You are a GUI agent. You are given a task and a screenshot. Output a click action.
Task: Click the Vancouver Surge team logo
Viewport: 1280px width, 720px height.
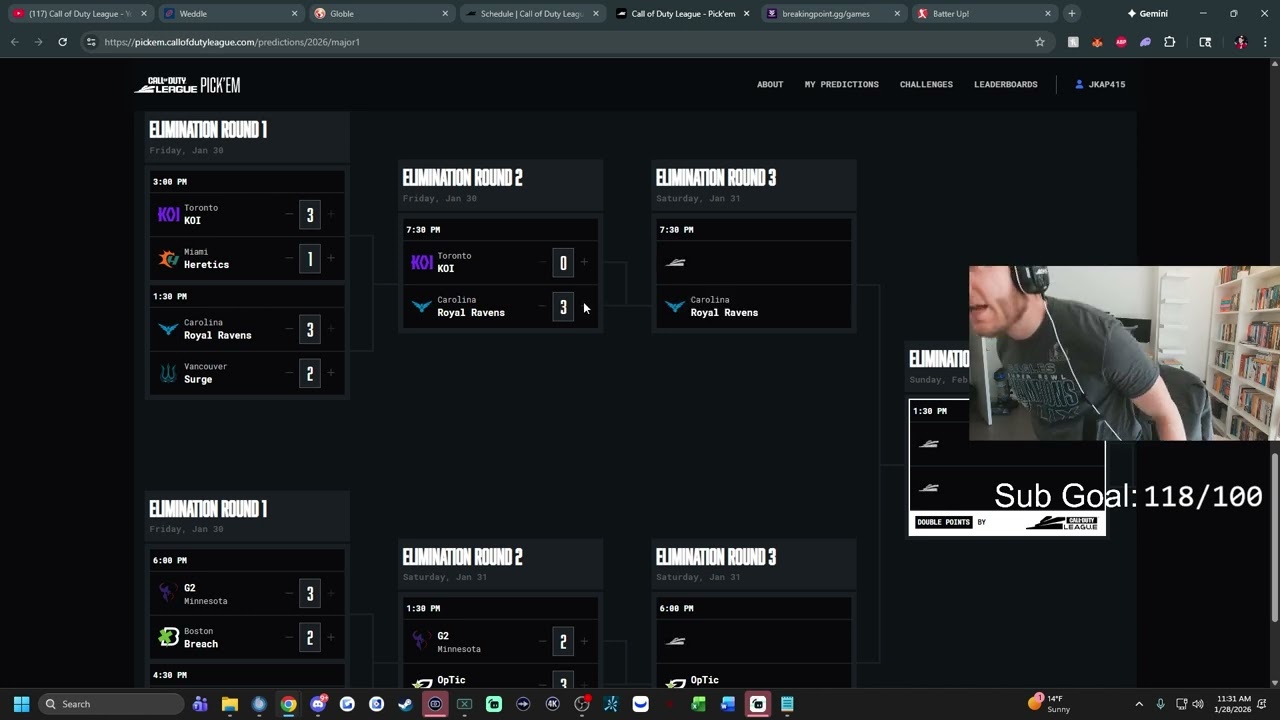168,373
